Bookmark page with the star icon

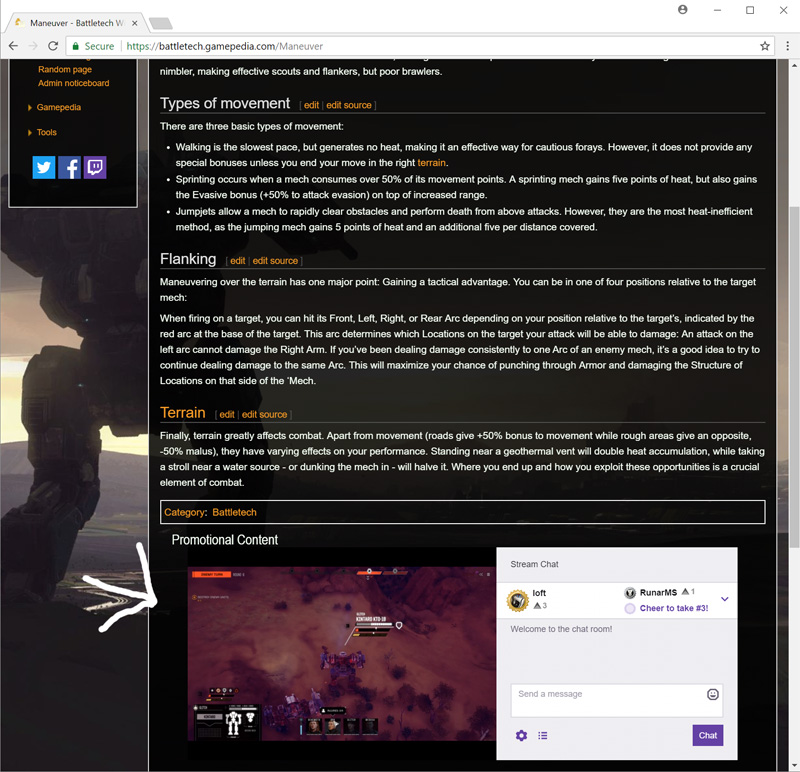[765, 46]
